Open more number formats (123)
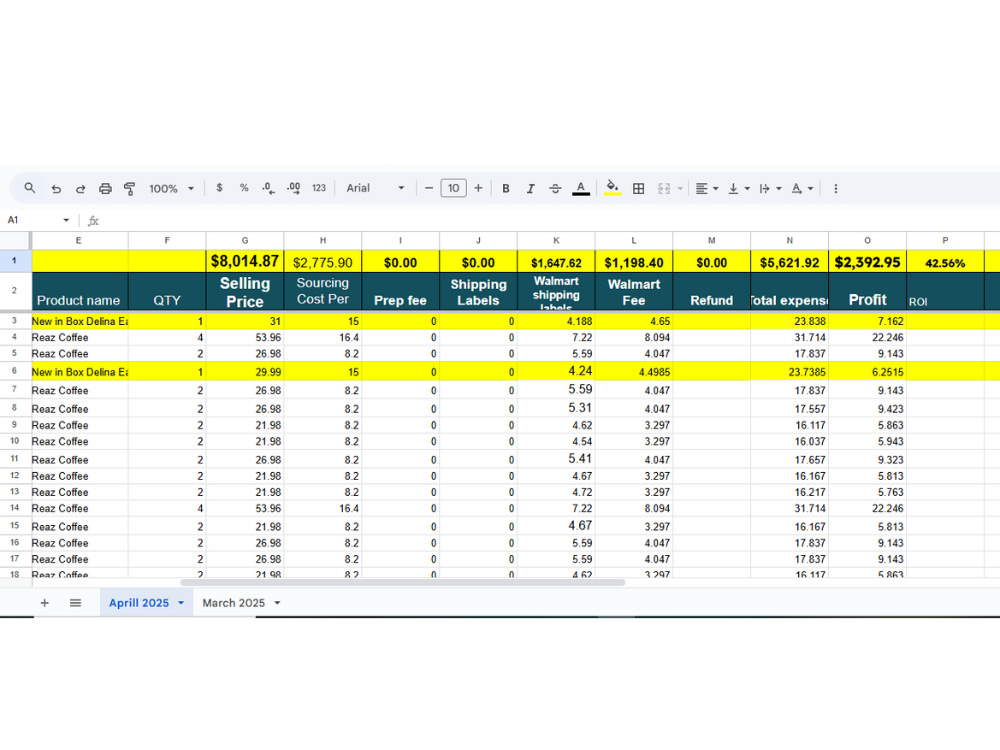The height and width of the screenshot is (750, 1000). coord(319,188)
